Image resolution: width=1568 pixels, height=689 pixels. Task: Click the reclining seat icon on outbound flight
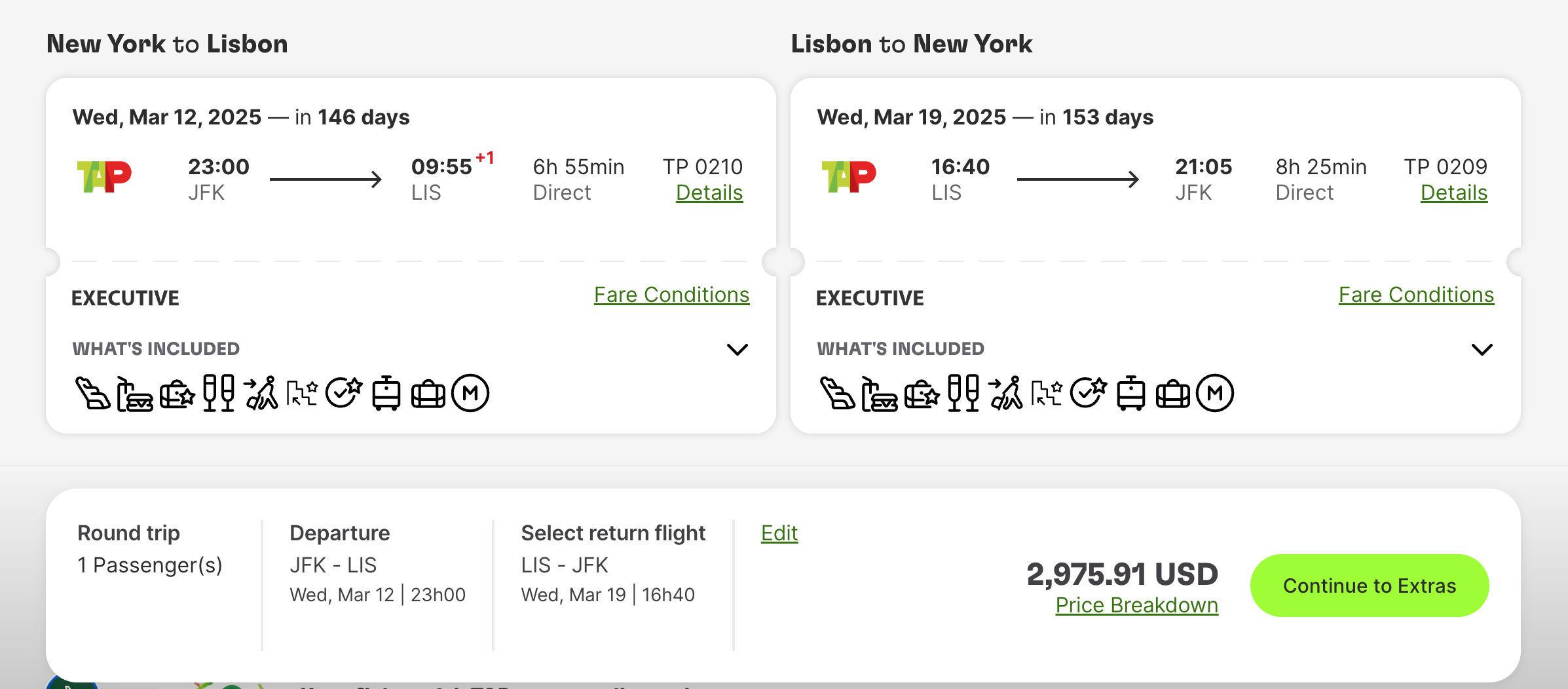coord(92,394)
